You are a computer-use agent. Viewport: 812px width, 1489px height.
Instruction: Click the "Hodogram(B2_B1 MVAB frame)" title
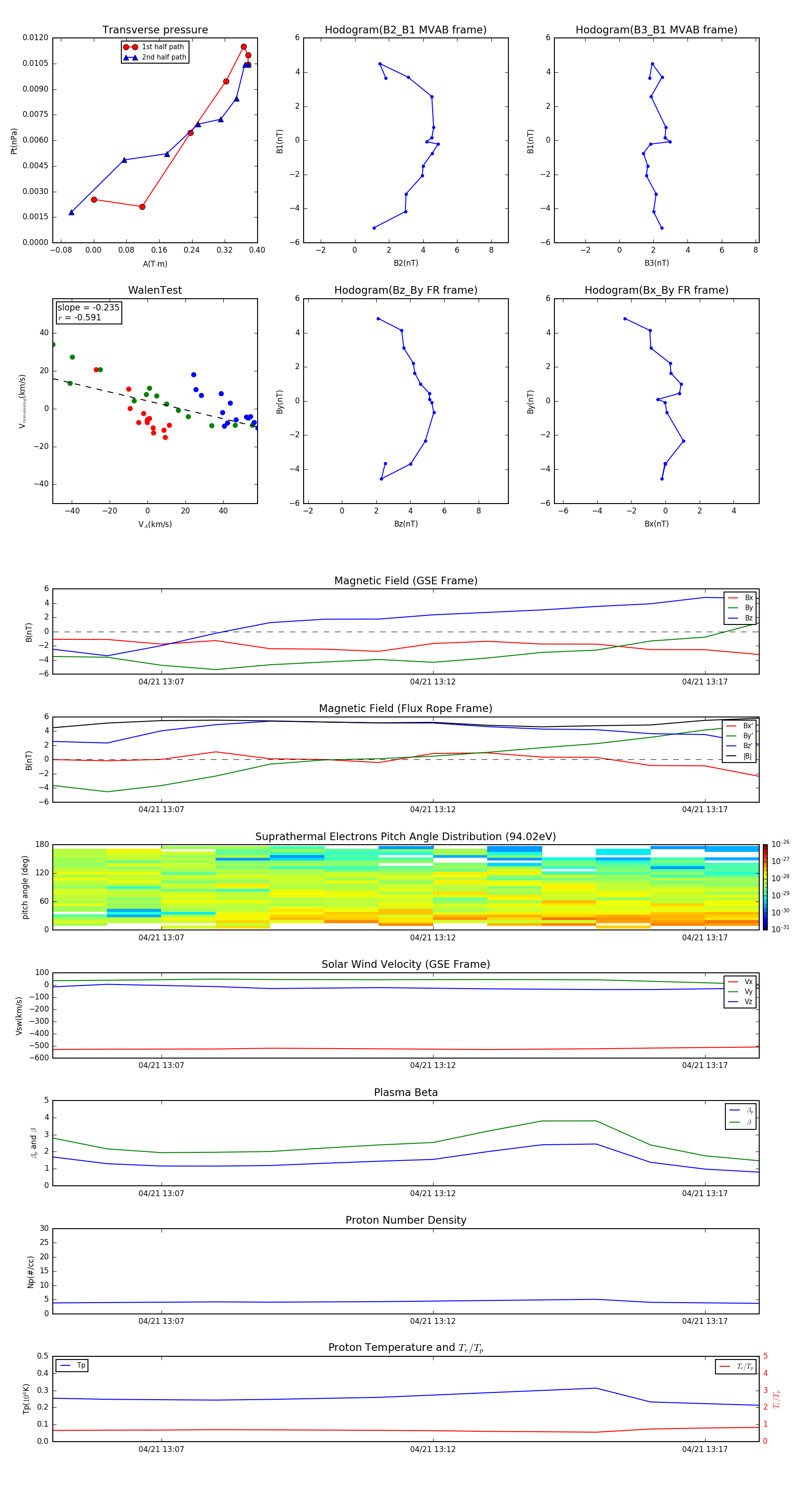tap(406, 29)
